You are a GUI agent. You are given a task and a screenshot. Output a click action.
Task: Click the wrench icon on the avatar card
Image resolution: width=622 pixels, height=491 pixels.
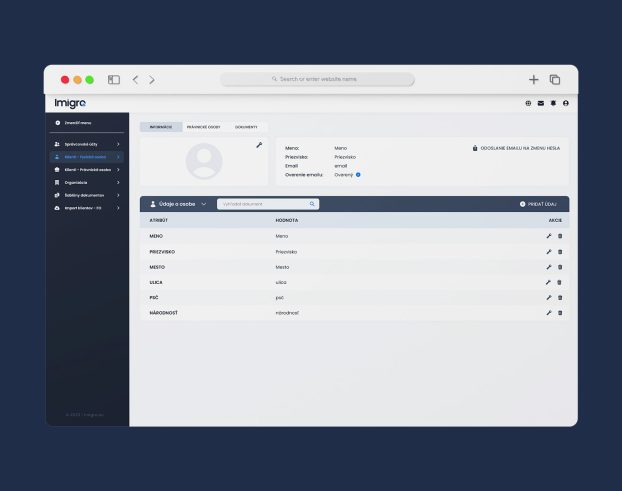point(259,145)
